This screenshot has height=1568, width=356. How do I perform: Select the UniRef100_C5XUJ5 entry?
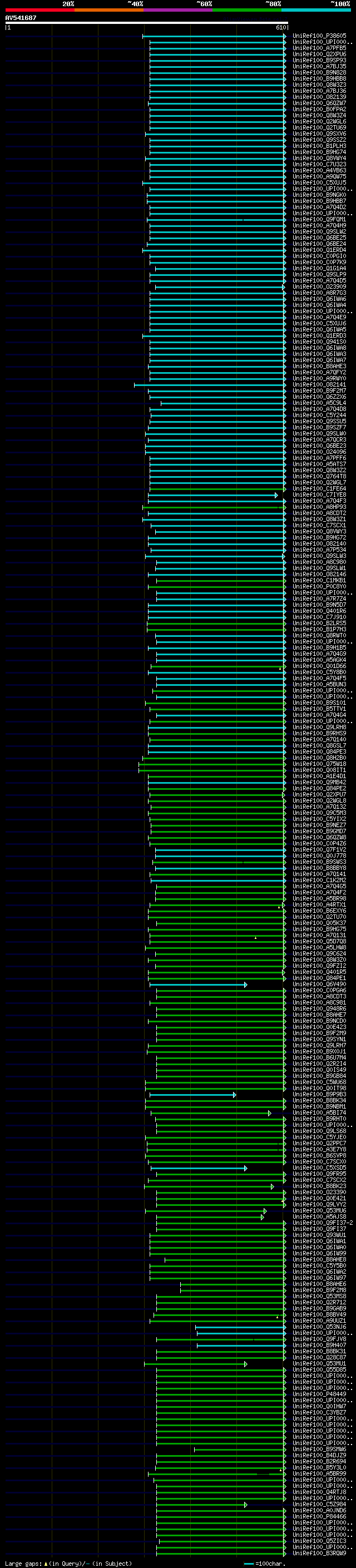pos(319,182)
